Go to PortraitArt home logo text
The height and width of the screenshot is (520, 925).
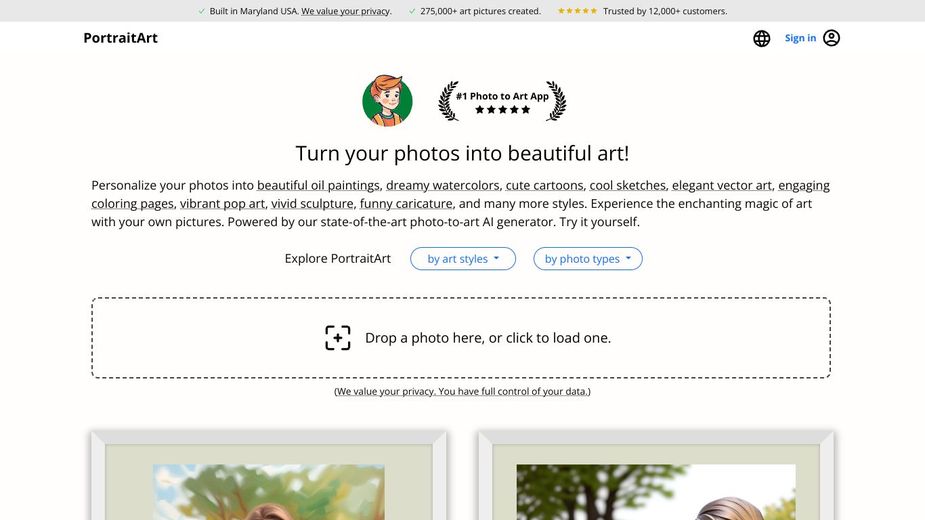[120, 38]
